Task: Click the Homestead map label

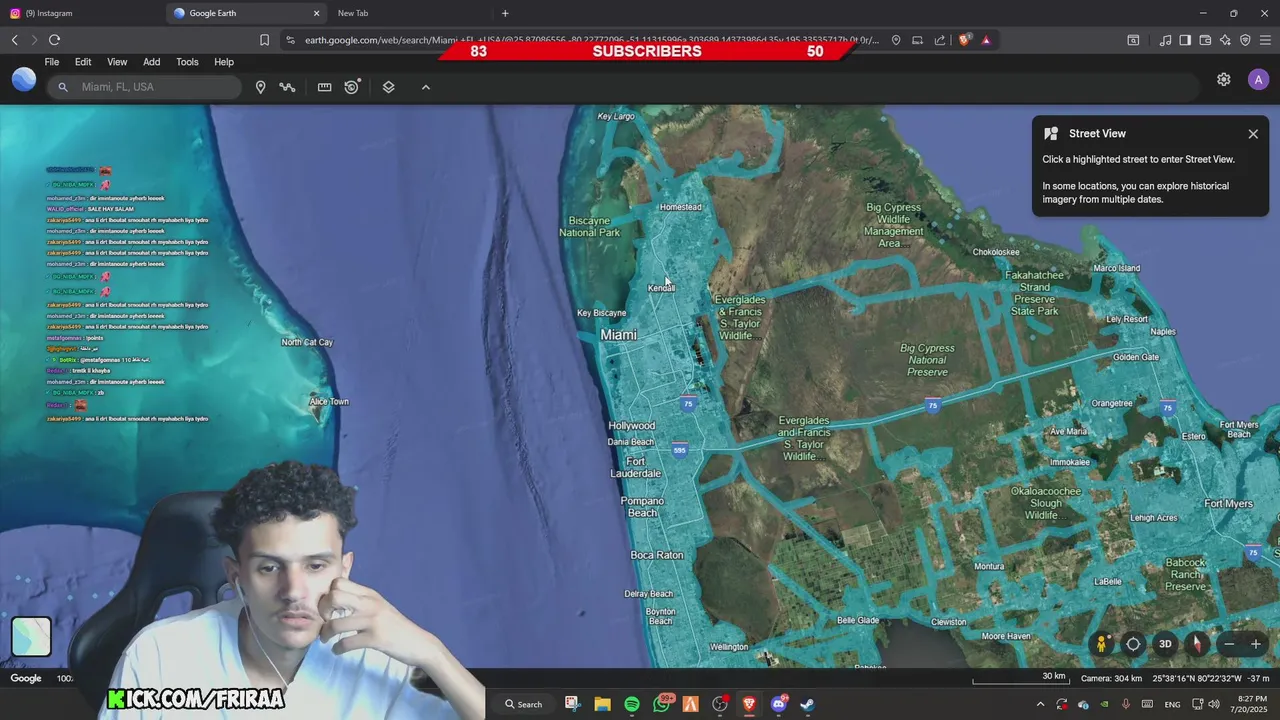Action: pos(681,207)
